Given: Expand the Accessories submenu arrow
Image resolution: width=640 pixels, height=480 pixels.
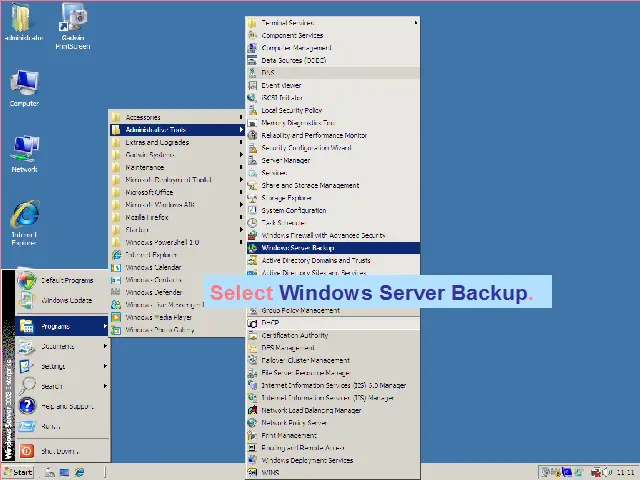Looking at the screenshot, I should 241,117.
